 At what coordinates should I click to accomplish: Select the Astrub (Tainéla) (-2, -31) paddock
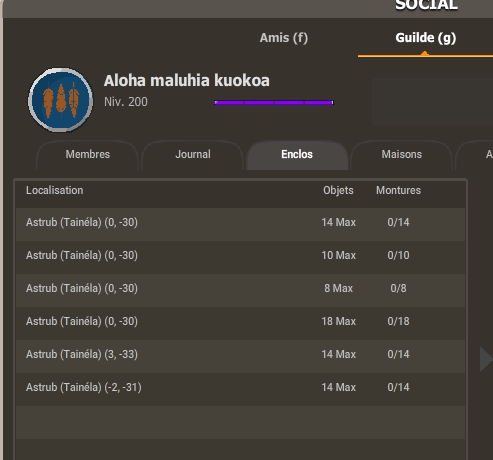(x=240, y=387)
